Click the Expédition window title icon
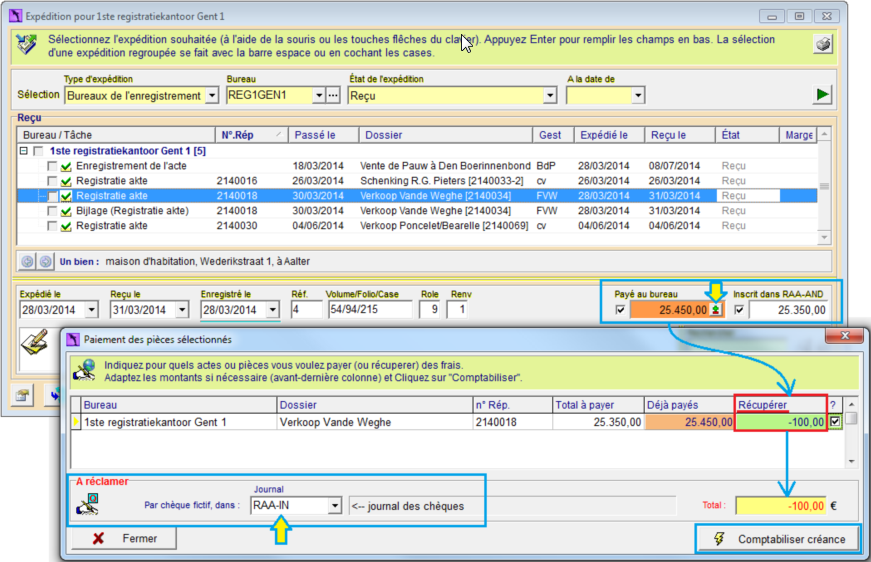Image resolution: width=871 pixels, height=562 pixels. (x=16, y=16)
